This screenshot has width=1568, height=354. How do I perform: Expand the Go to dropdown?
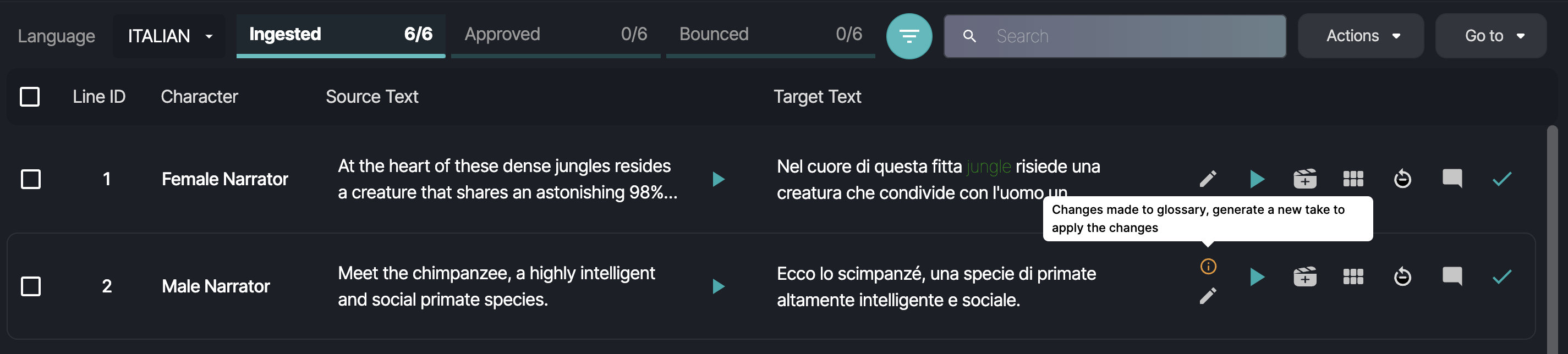pos(1490,36)
